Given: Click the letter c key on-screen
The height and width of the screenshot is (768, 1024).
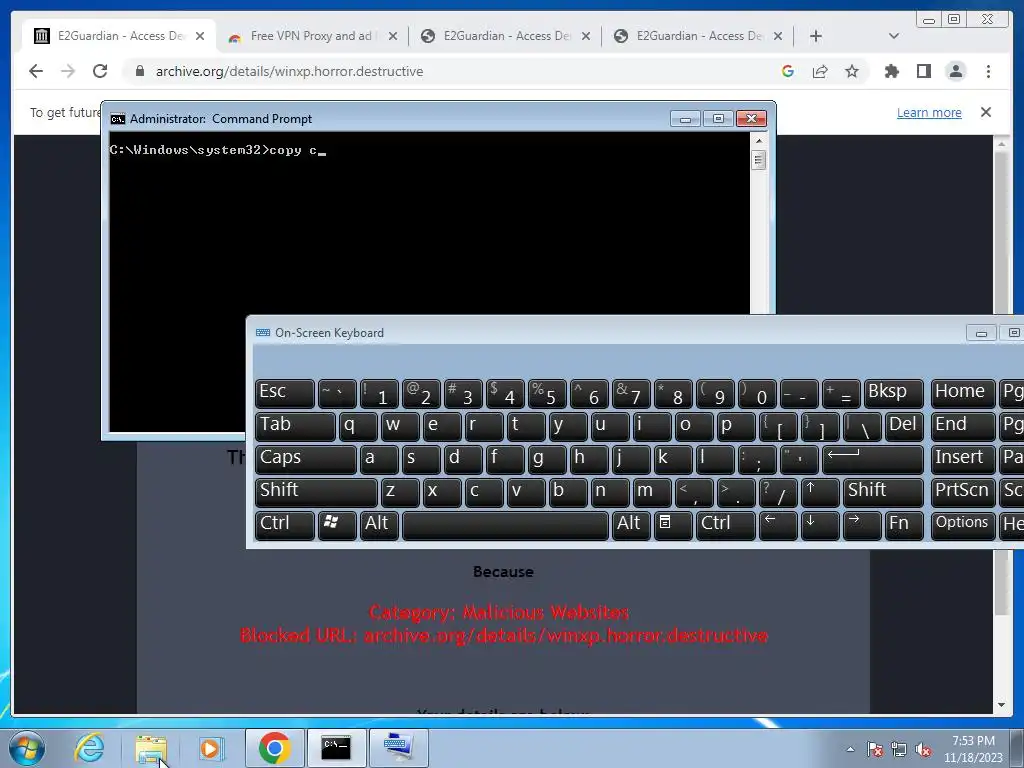Looking at the screenshot, I should point(484,492).
